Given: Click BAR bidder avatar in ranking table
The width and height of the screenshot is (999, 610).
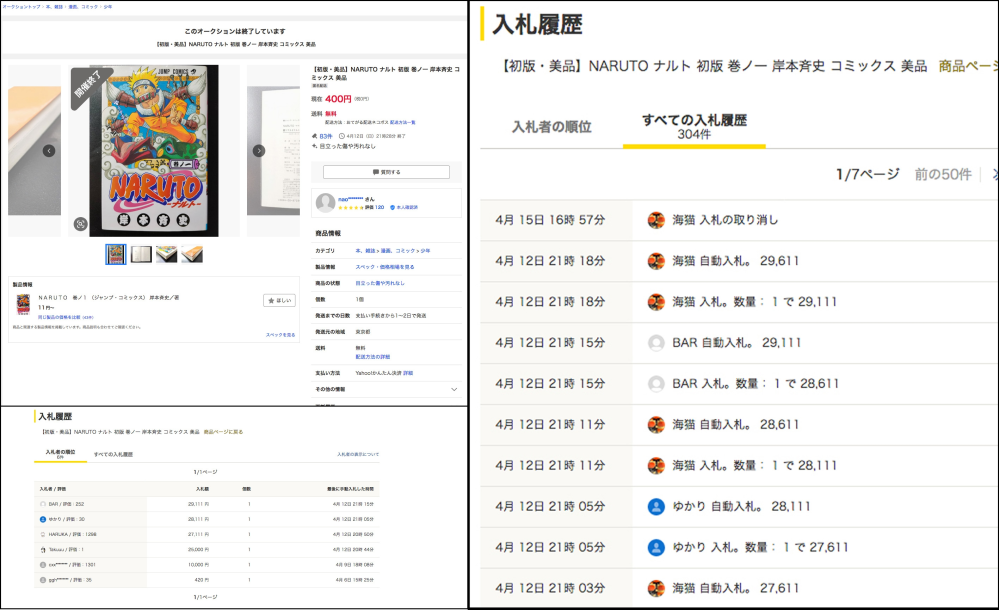Looking at the screenshot, I should (43, 504).
